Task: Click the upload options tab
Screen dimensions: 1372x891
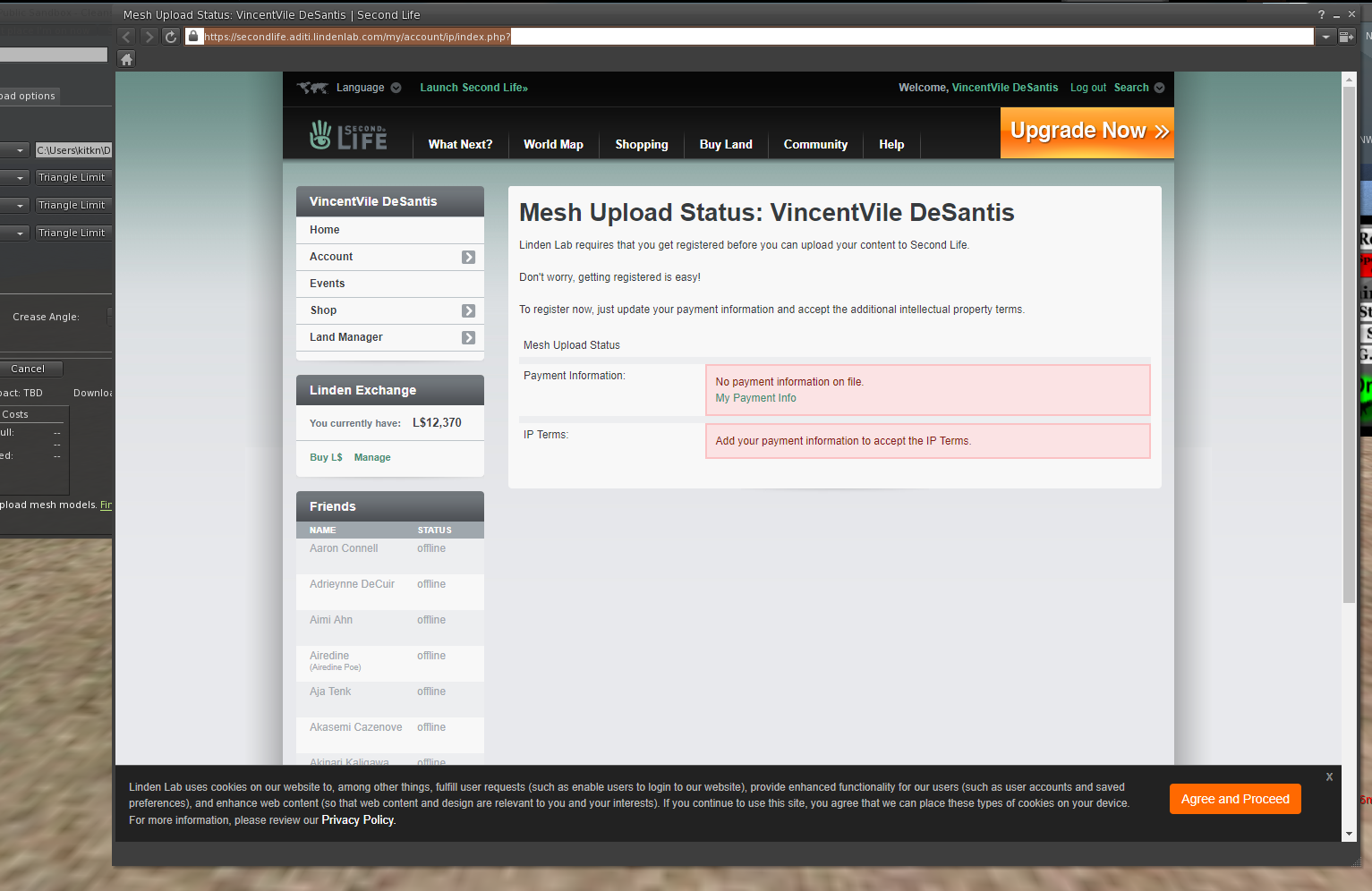Action: 29,96
